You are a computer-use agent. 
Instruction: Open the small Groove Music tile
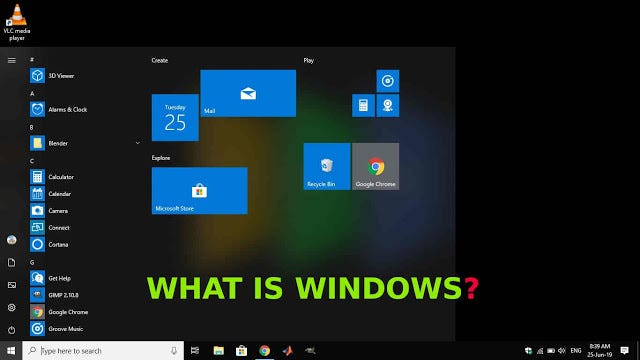pyautogui.click(x=388, y=81)
